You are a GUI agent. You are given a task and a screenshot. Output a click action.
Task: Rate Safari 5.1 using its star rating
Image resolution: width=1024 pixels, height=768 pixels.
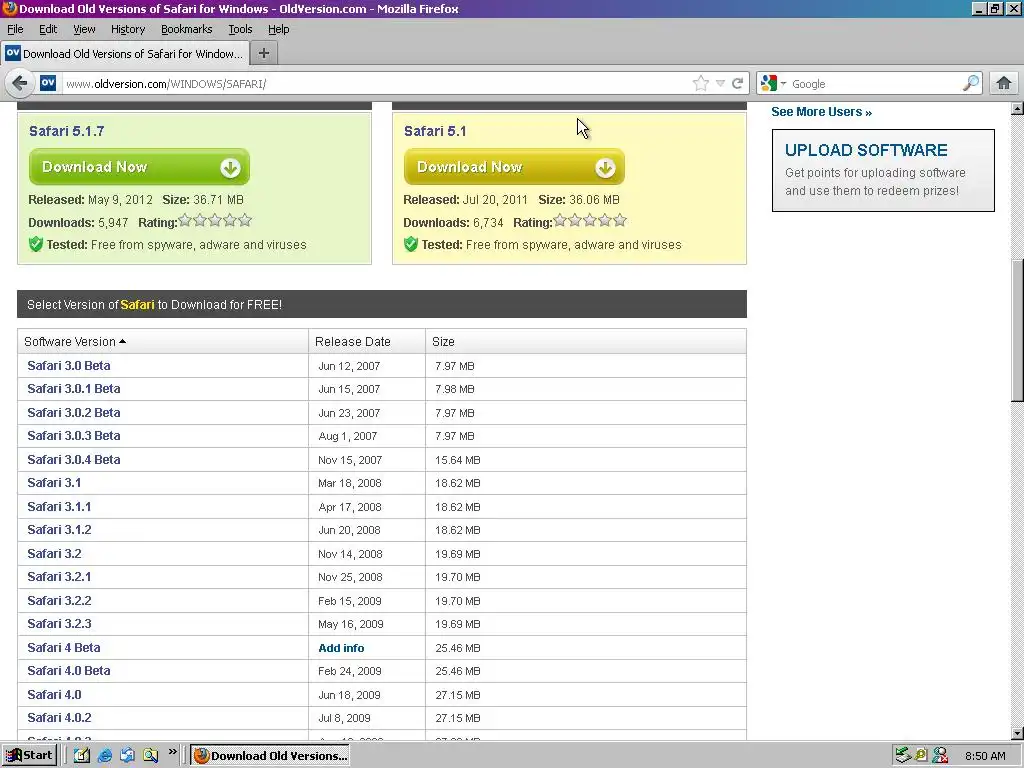pyautogui.click(x=590, y=221)
